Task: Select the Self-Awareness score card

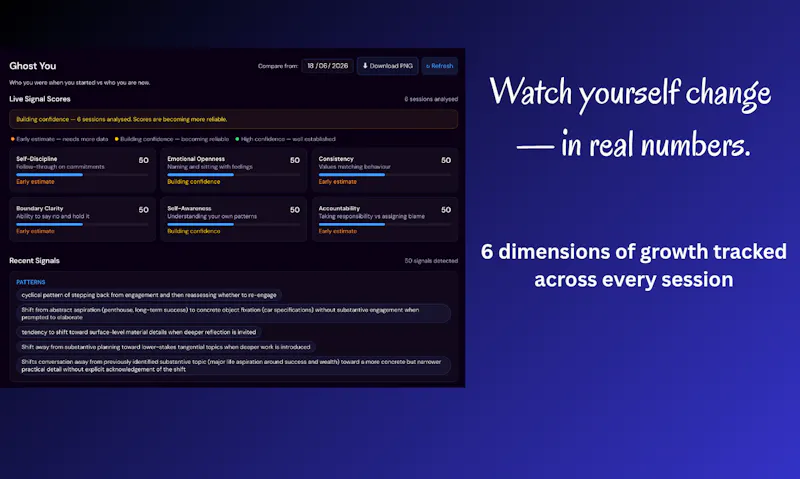Action: (x=234, y=219)
